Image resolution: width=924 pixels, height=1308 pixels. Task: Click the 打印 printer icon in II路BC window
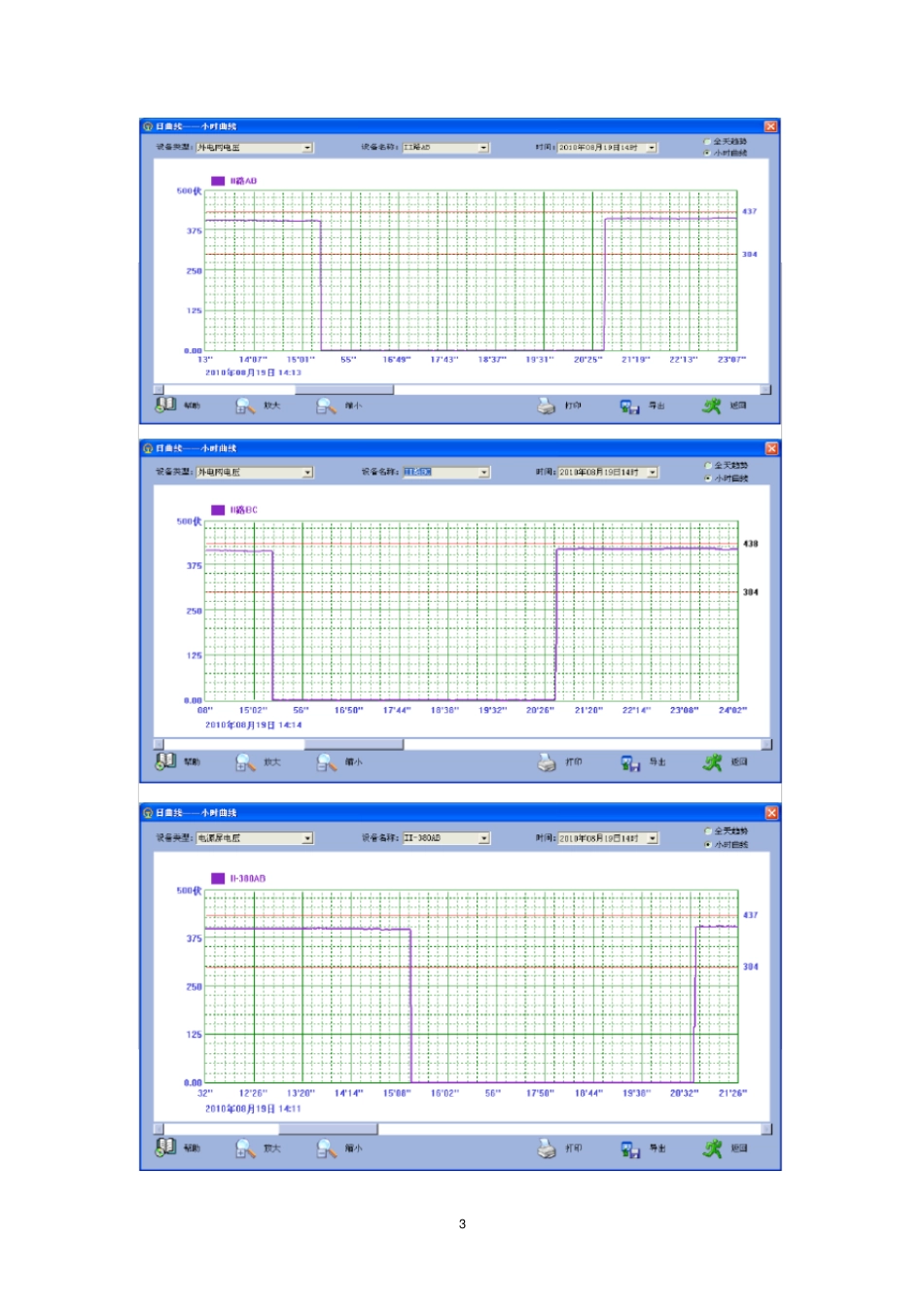pos(547,762)
